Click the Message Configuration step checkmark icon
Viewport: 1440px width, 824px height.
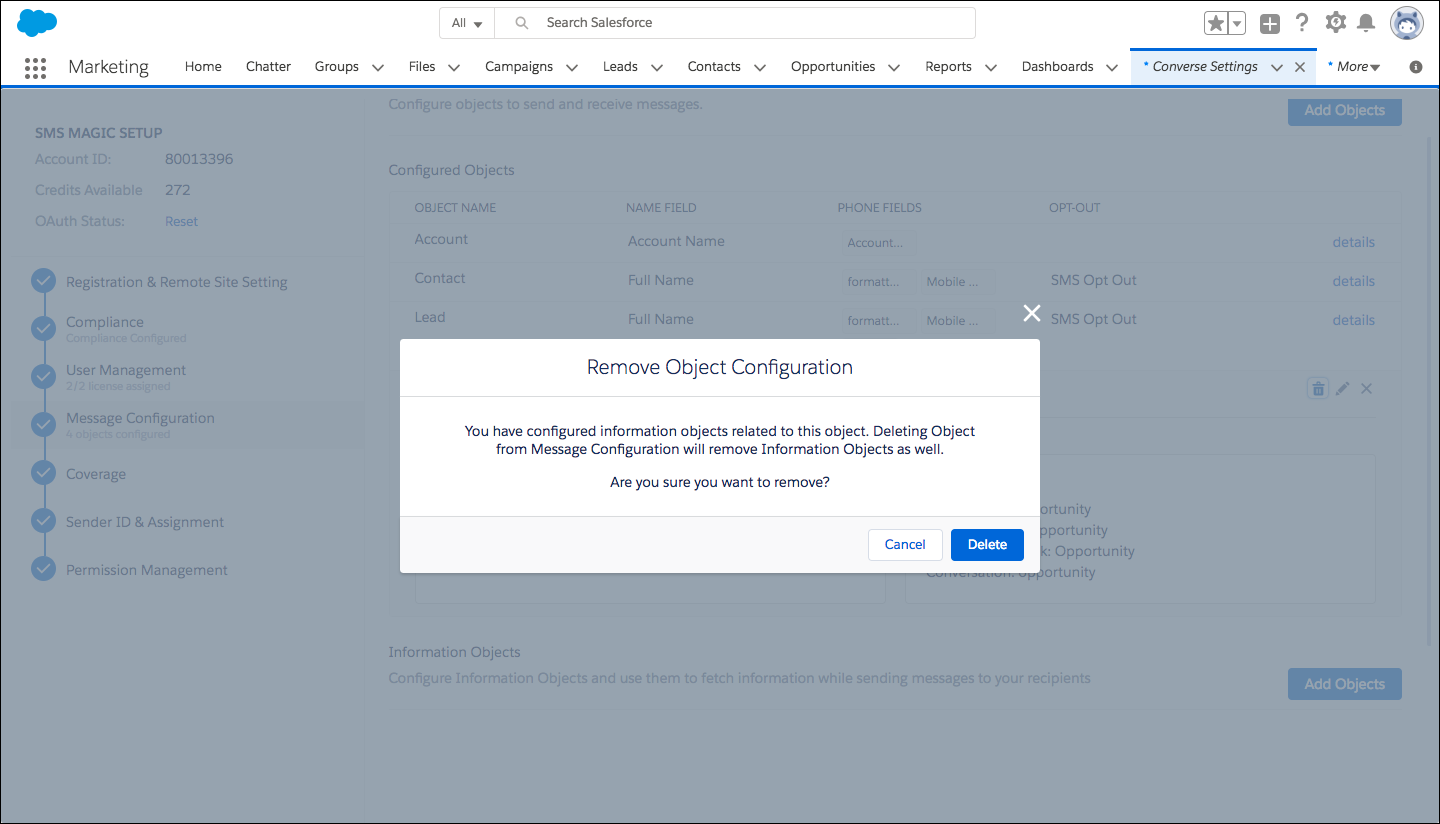pyautogui.click(x=43, y=425)
